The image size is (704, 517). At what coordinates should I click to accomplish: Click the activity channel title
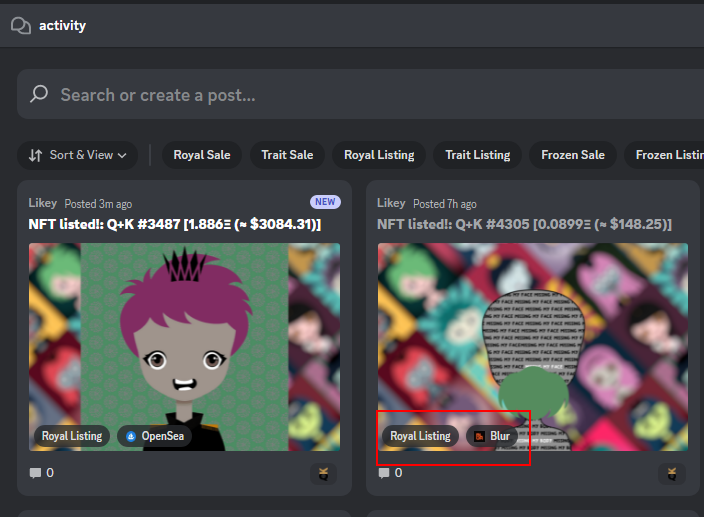tap(62, 26)
